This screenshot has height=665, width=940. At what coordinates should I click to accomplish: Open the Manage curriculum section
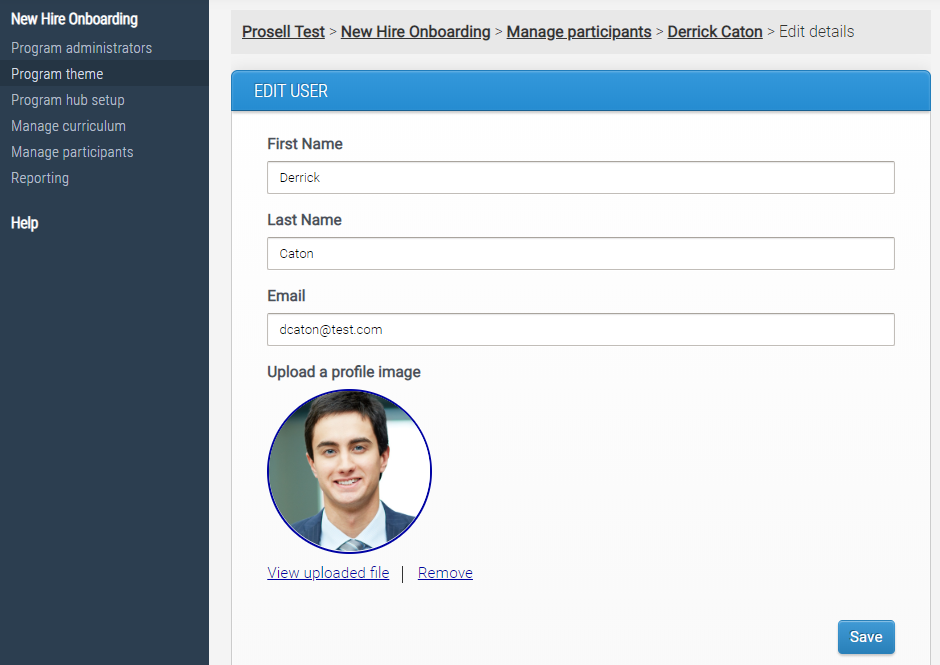pyautogui.click(x=68, y=125)
